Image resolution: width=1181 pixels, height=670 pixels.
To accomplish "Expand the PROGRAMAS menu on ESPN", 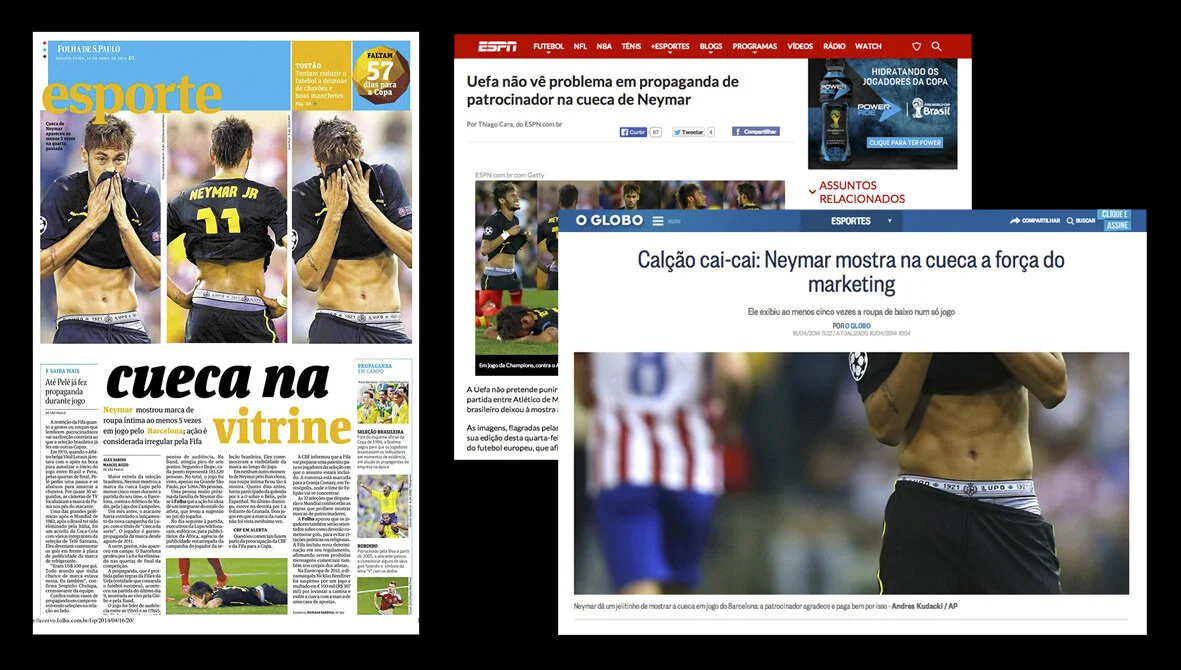I will 755,47.
